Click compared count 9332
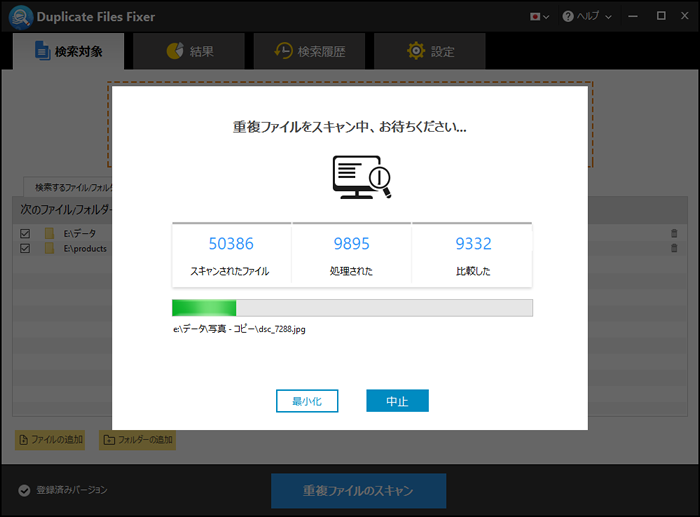This screenshot has width=700, height=517. pos(473,244)
